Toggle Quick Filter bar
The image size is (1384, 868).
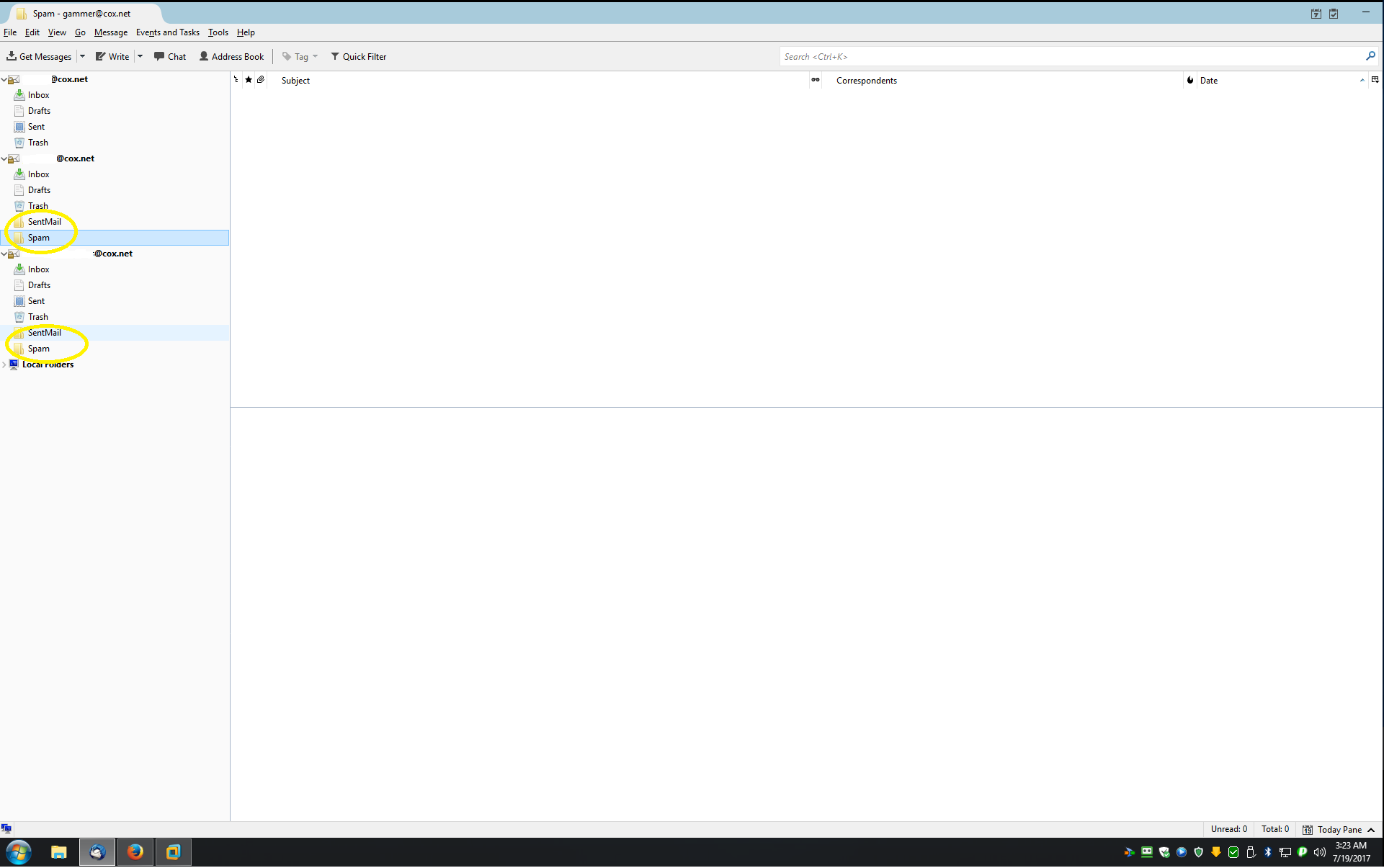(358, 56)
